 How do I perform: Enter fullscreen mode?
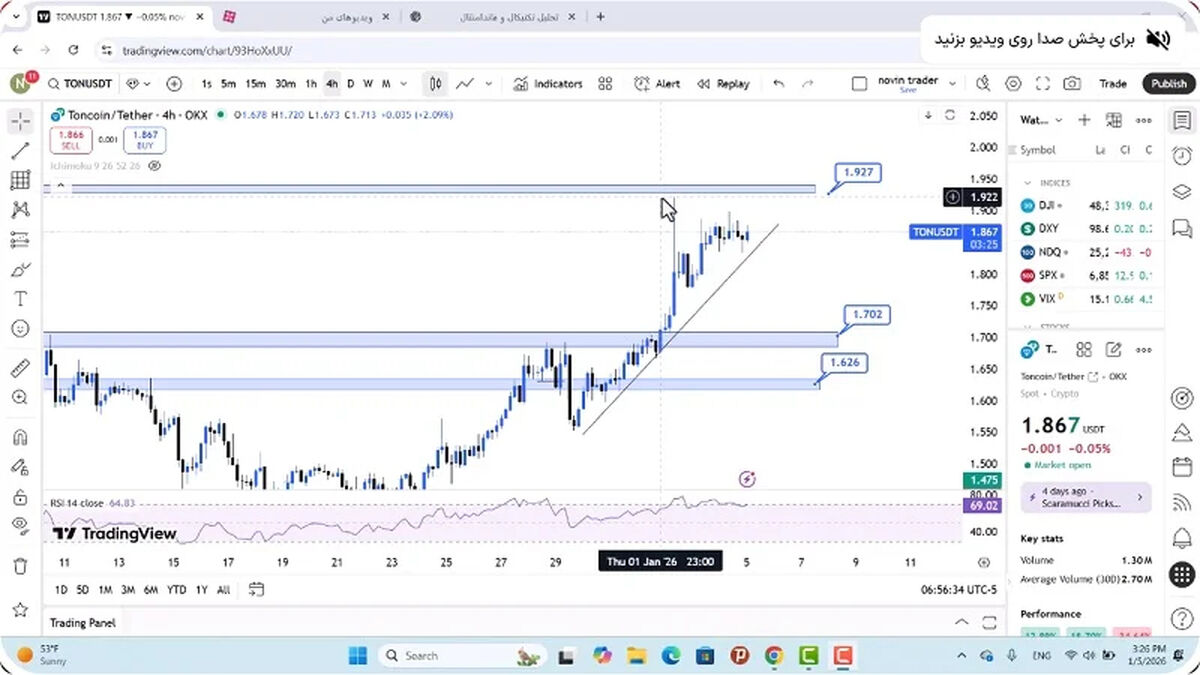click(1043, 84)
